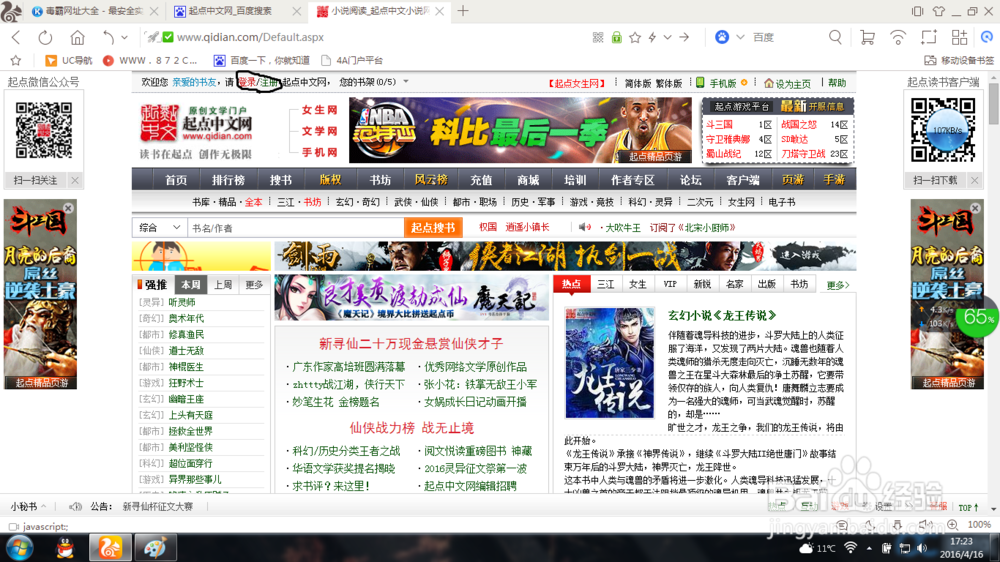
Task: Select the 三江 content tab
Action: point(605,285)
